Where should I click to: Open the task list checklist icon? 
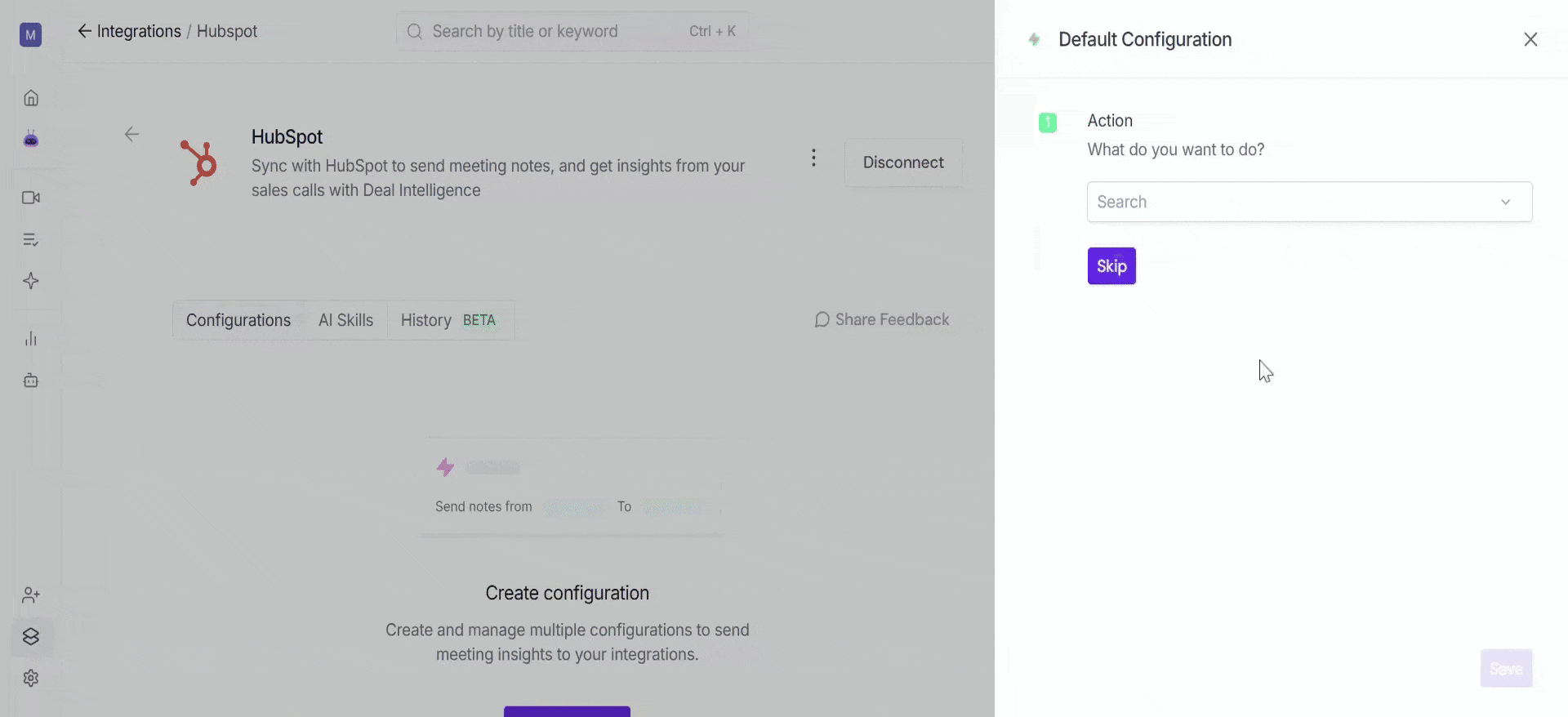coord(31,239)
